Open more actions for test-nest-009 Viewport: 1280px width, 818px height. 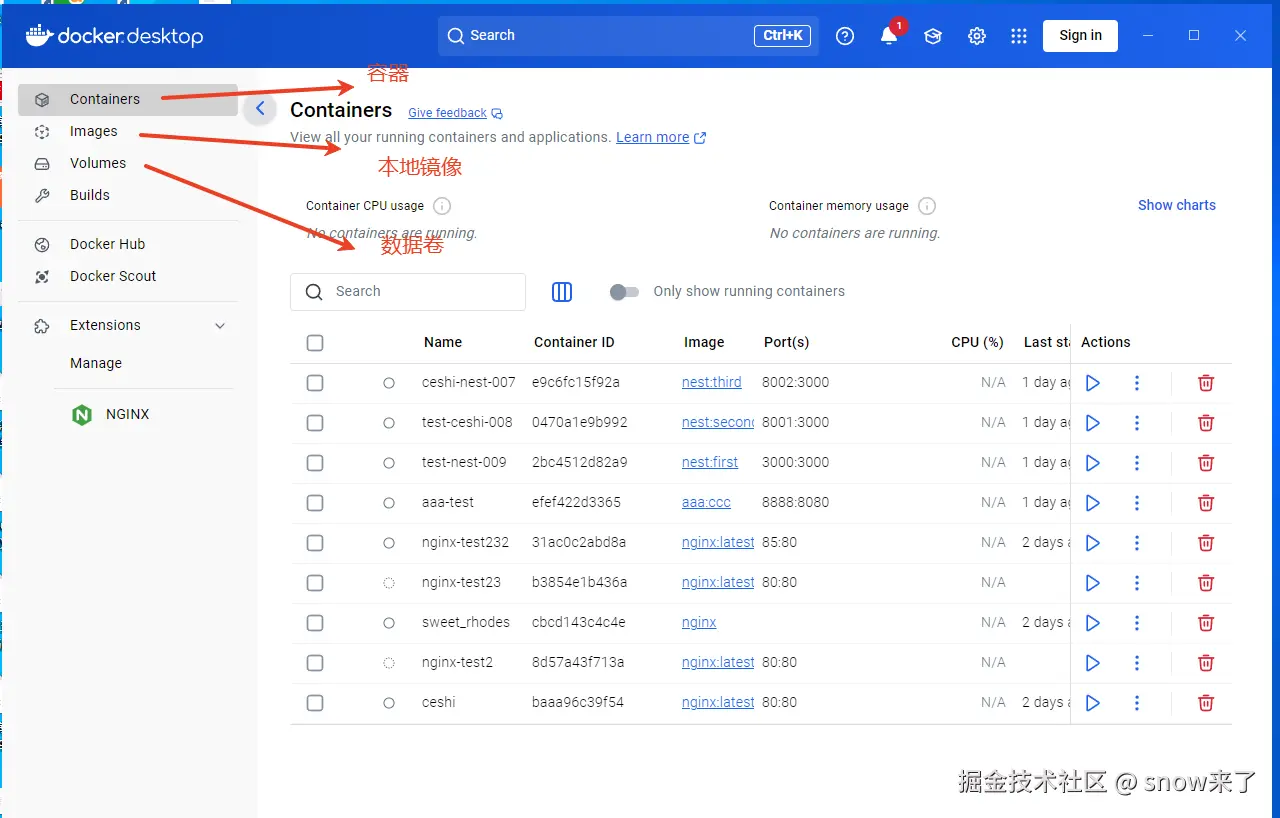click(1137, 463)
